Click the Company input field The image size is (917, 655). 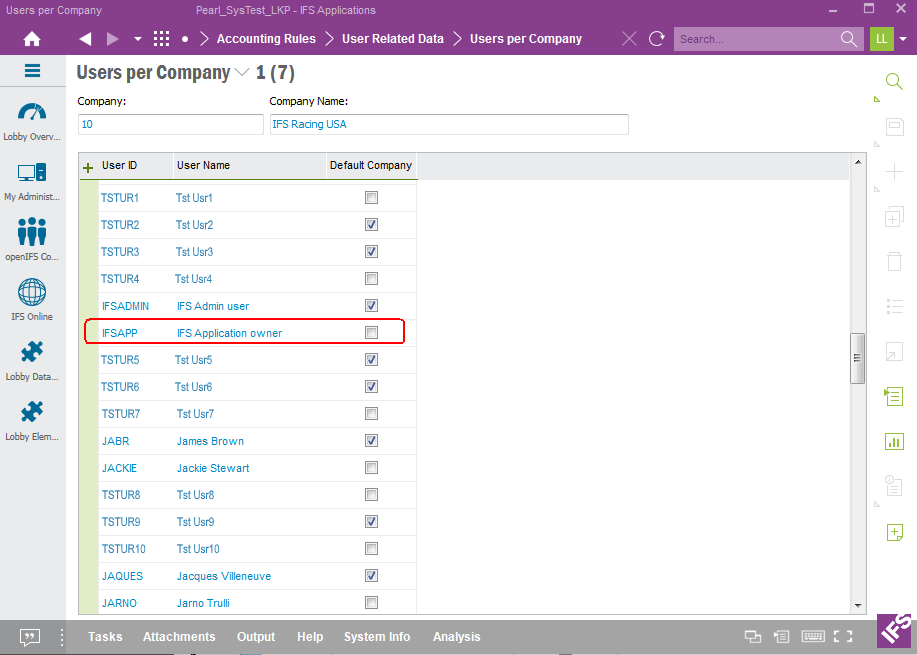[x=170, y=125]
